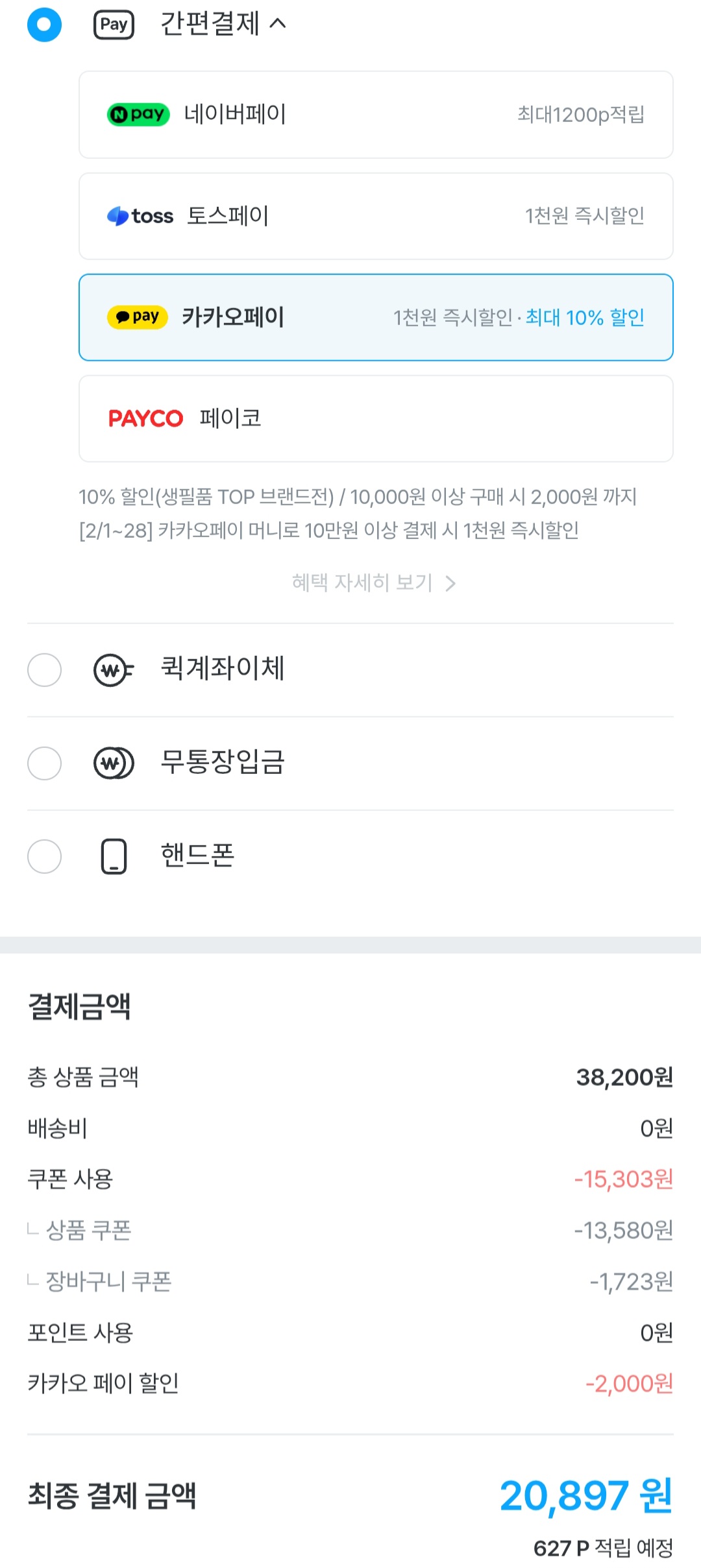Collapse the 간편결제 section chevron
Screen dimensions: 701x1568
point(278,24)
